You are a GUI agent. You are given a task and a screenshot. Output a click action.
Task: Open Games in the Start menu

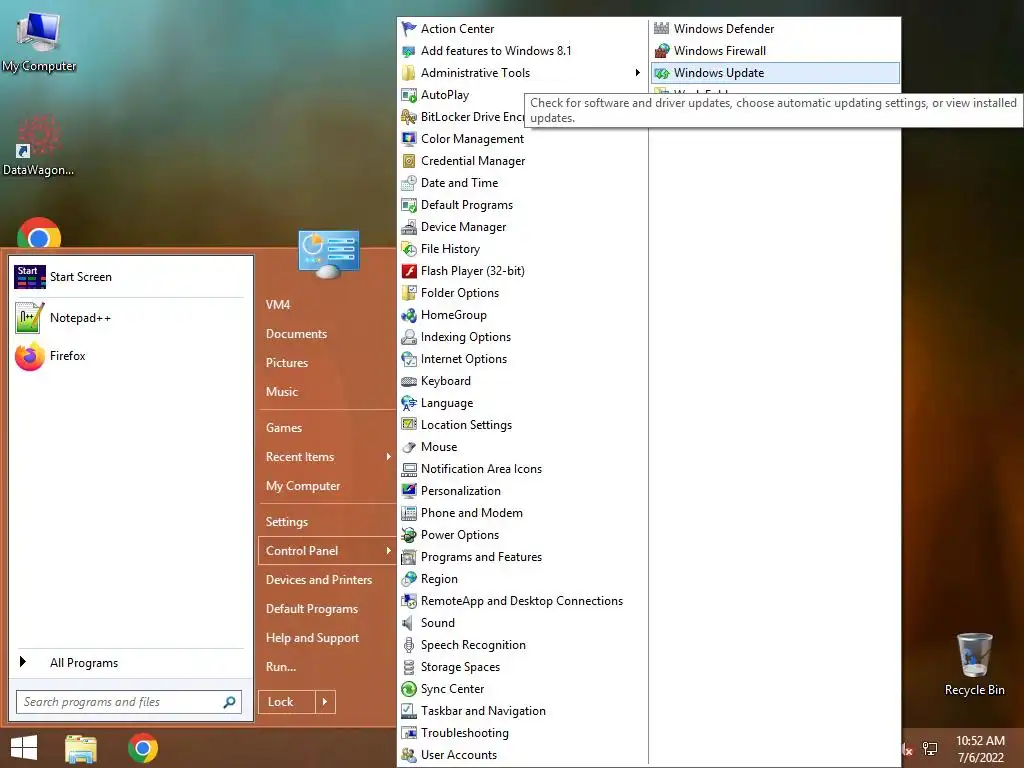[x=284, y=428]
